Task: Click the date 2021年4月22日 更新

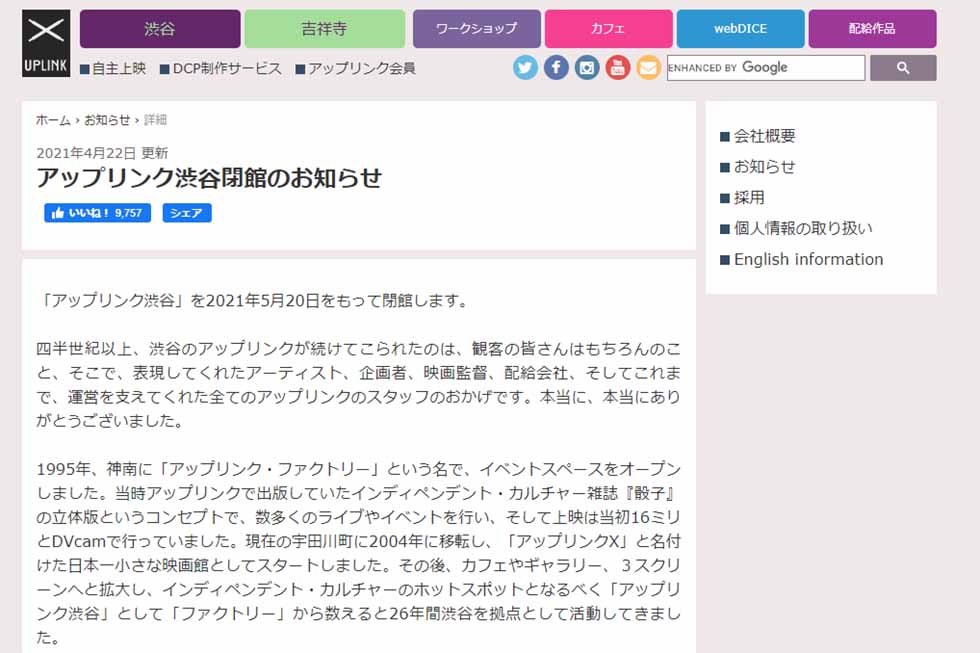Action: [102, 153]
